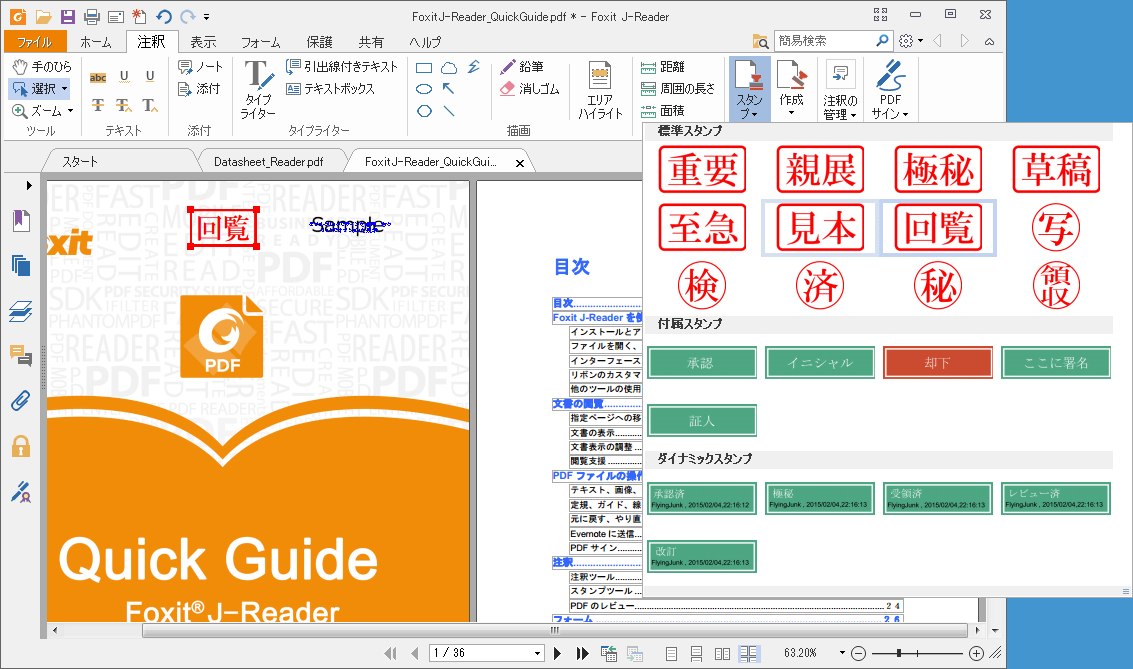Viewport: 1133px width, 669px height.
Task: Switch to the Datasheet_Reader.pdf document tab
Action: pyautogui.click(x=269, y=162)
